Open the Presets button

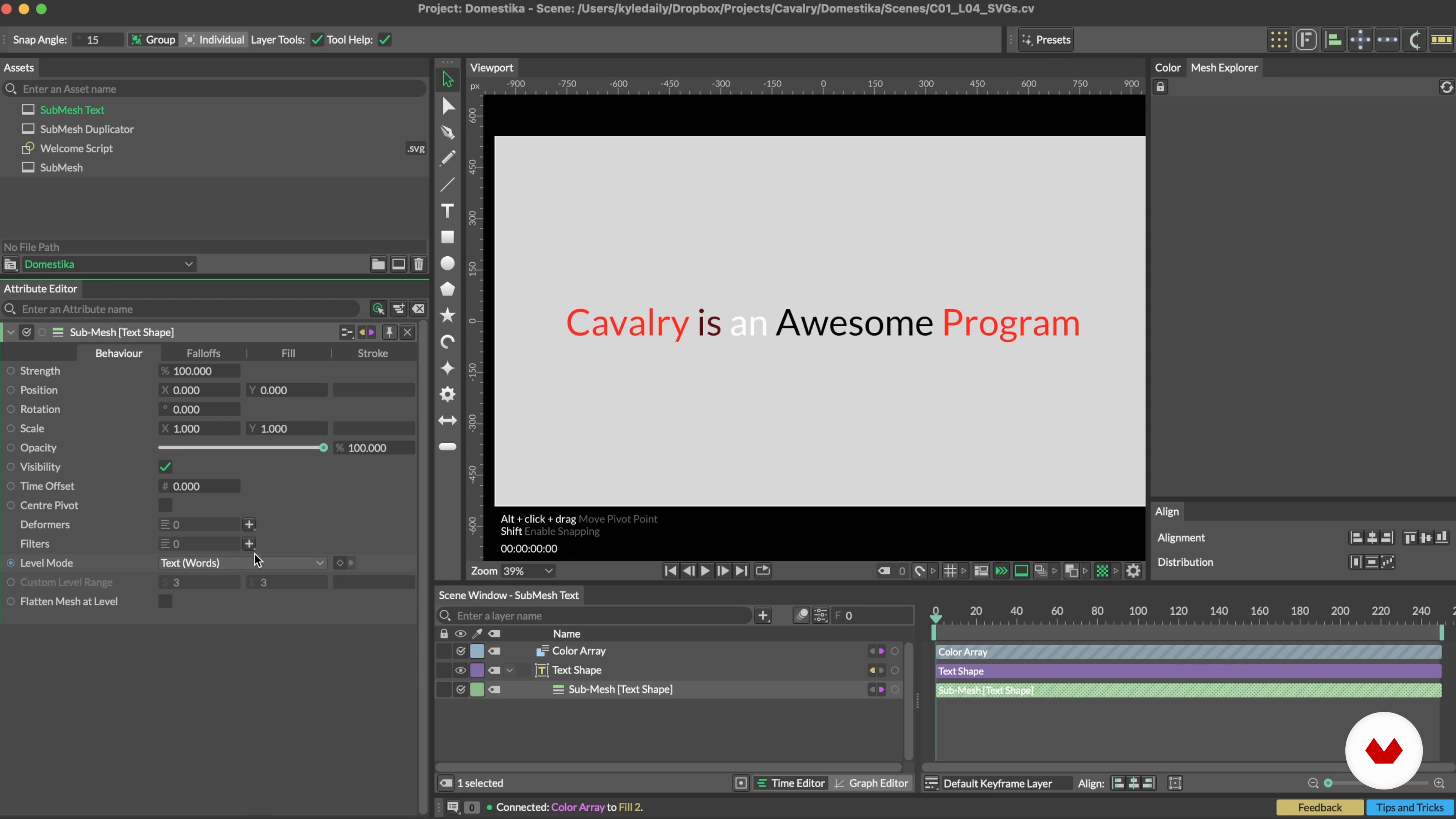click(x=1046, y=39)
